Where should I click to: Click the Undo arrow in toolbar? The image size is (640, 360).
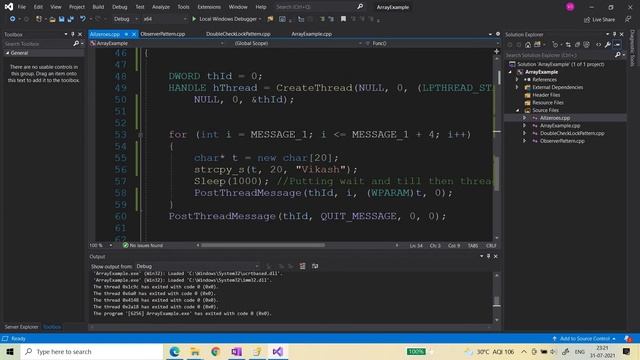click(82, 19)
